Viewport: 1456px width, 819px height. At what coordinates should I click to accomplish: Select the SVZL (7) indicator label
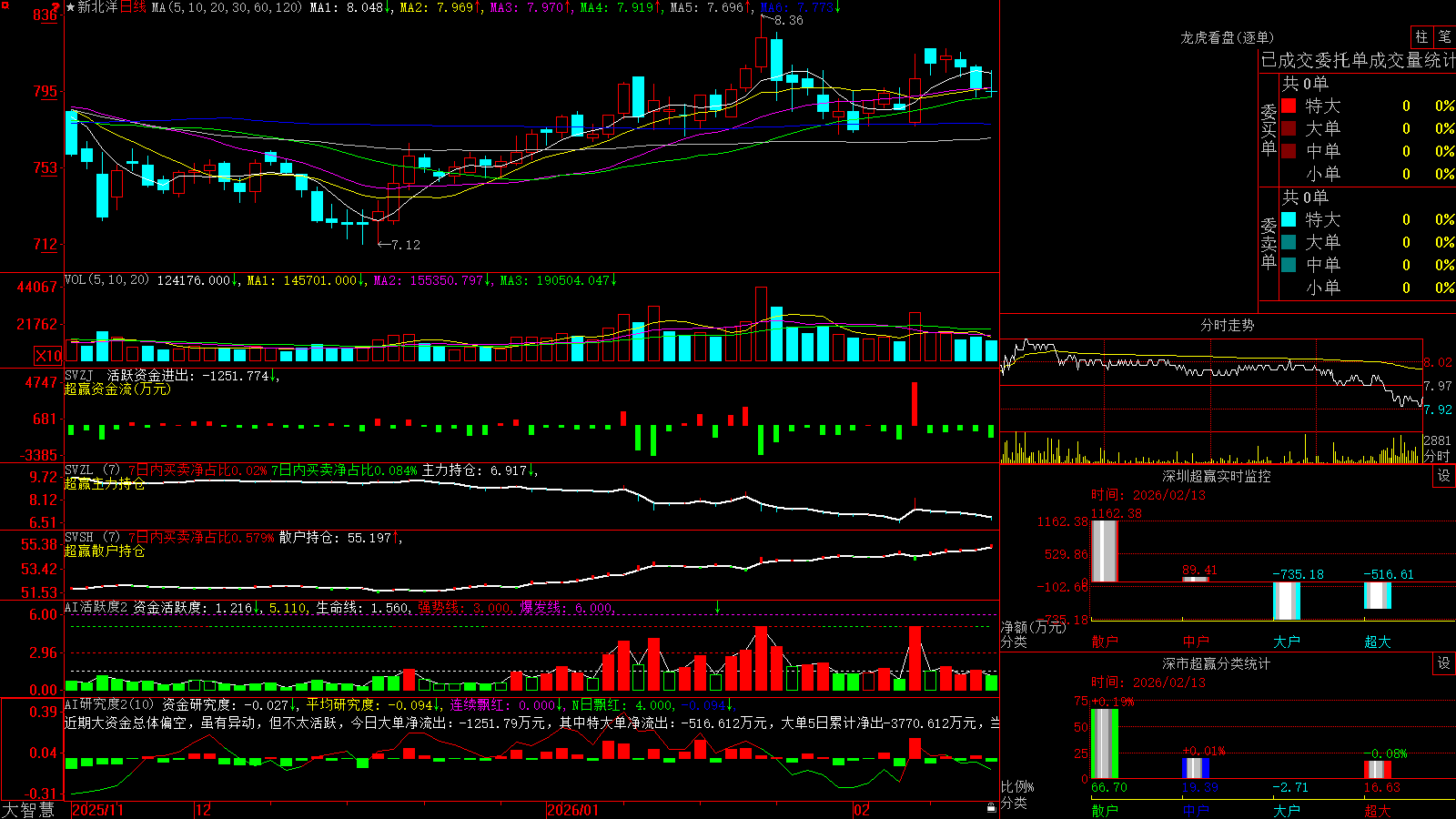(92, 470)
